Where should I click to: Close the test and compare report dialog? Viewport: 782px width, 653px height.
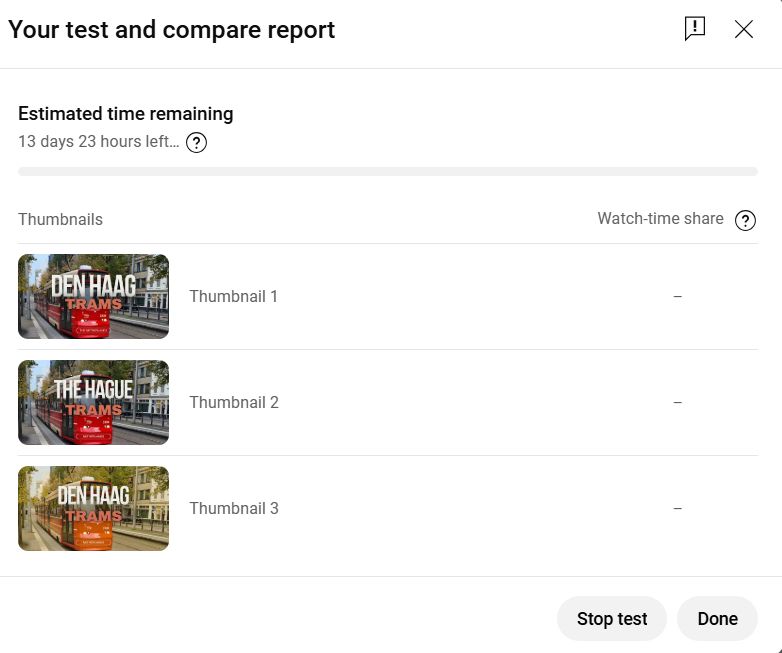[x=744, y=29]
